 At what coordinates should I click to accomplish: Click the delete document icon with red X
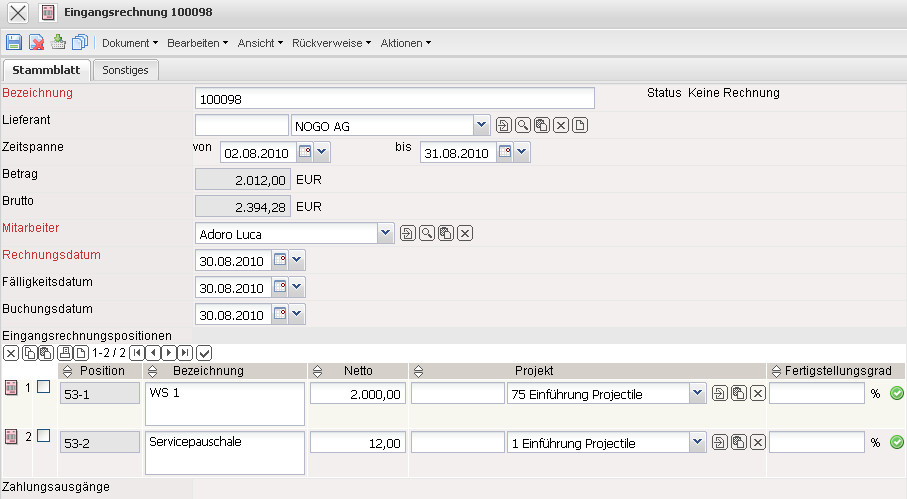[36, 42]
